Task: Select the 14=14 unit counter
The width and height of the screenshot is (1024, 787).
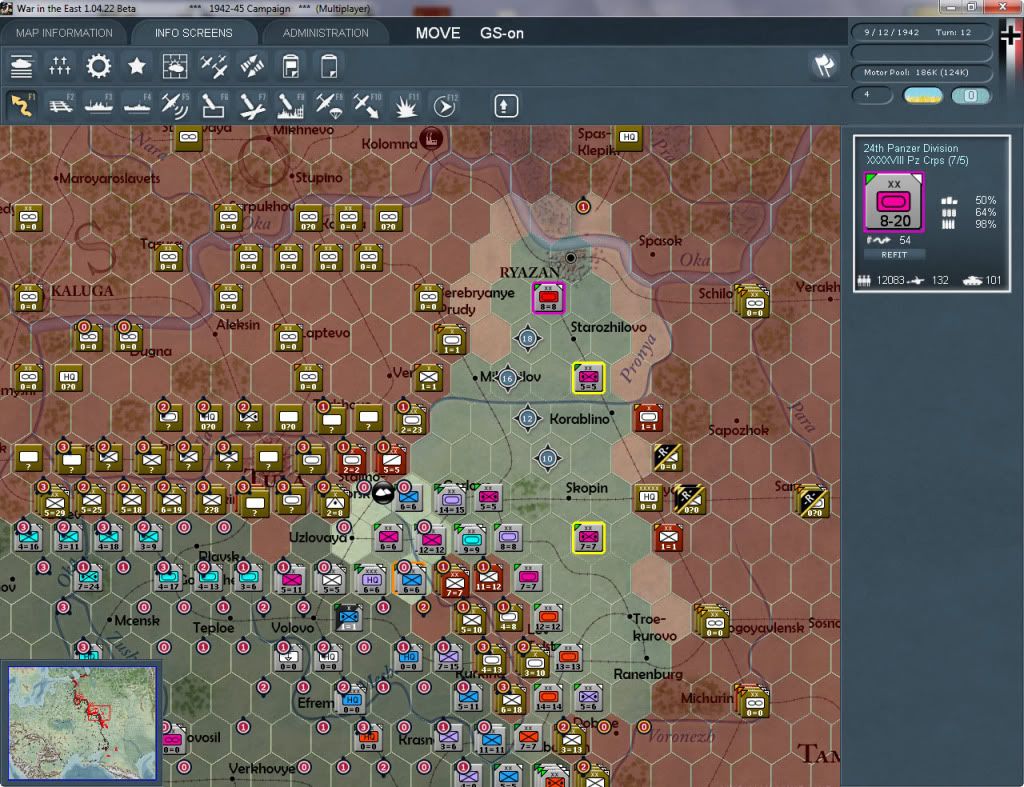Action: [x=549, y=698]
